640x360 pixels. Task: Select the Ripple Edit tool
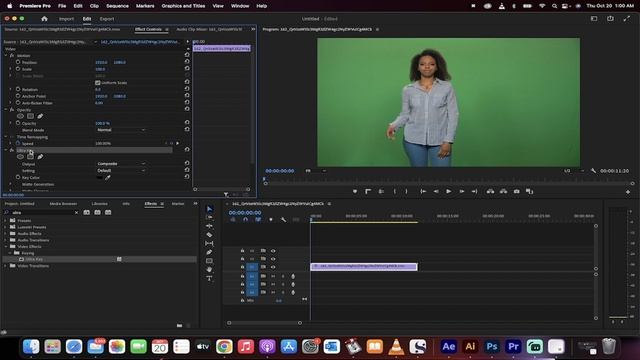(209, 226)
